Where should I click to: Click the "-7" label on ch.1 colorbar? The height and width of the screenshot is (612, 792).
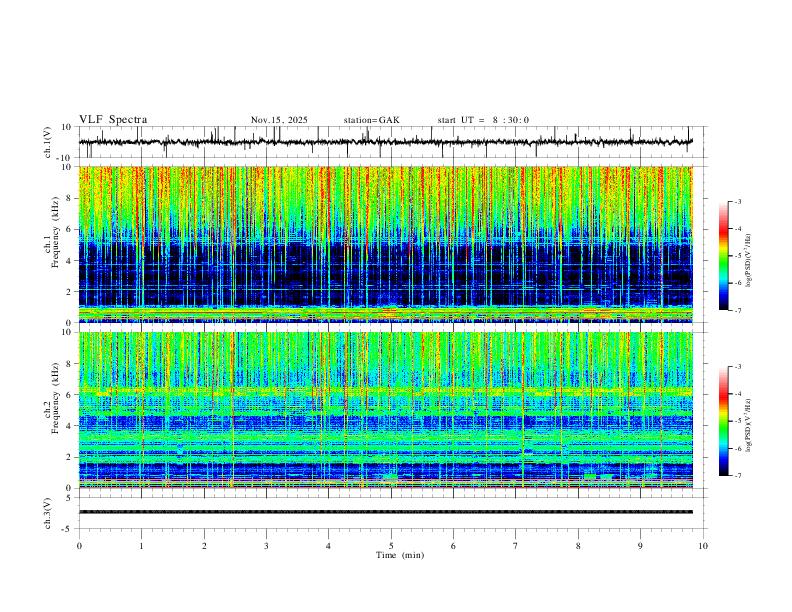(x=737, y=310)
